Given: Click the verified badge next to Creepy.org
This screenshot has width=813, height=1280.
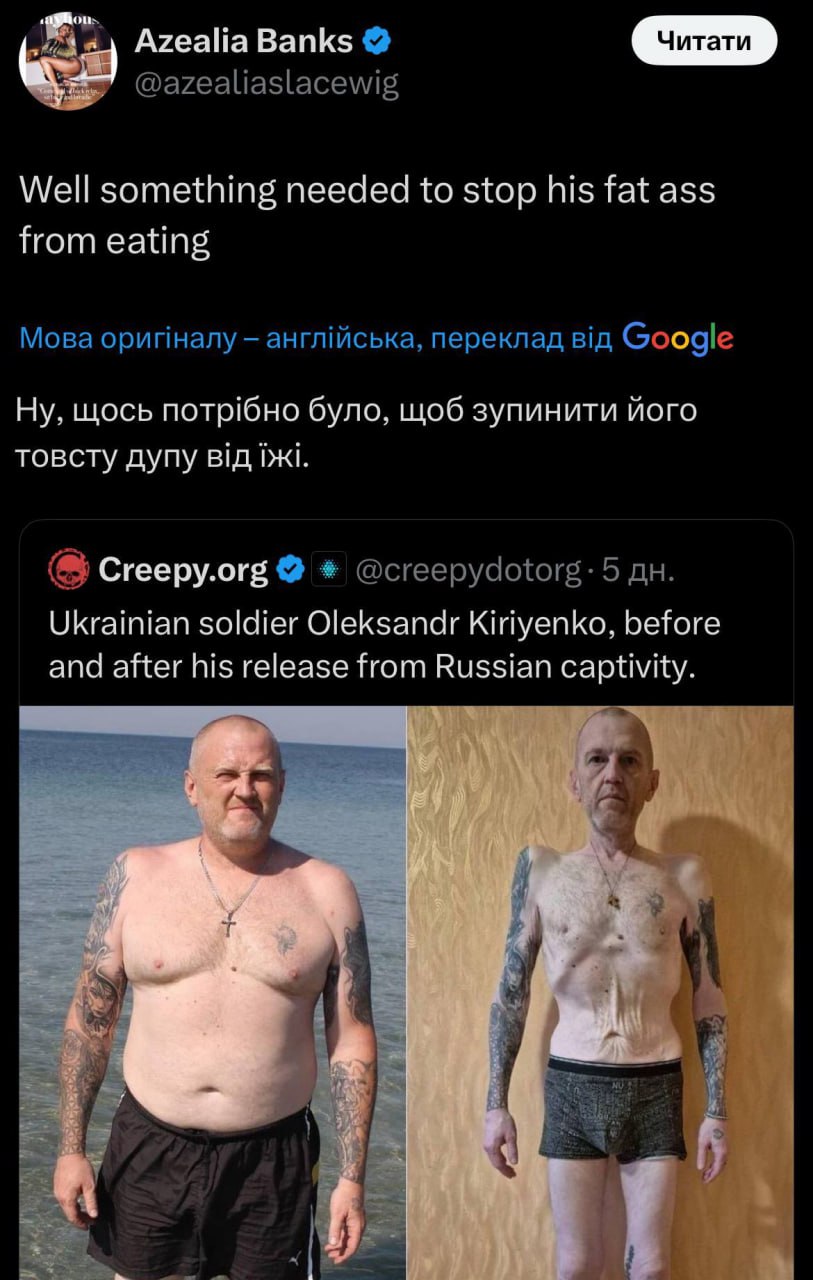Looking at the screenshot, I should [x=289, y=570].
